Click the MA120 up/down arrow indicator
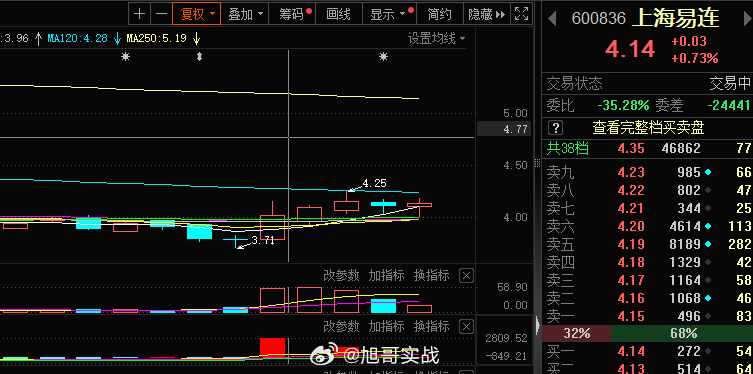 pos(117,38)
